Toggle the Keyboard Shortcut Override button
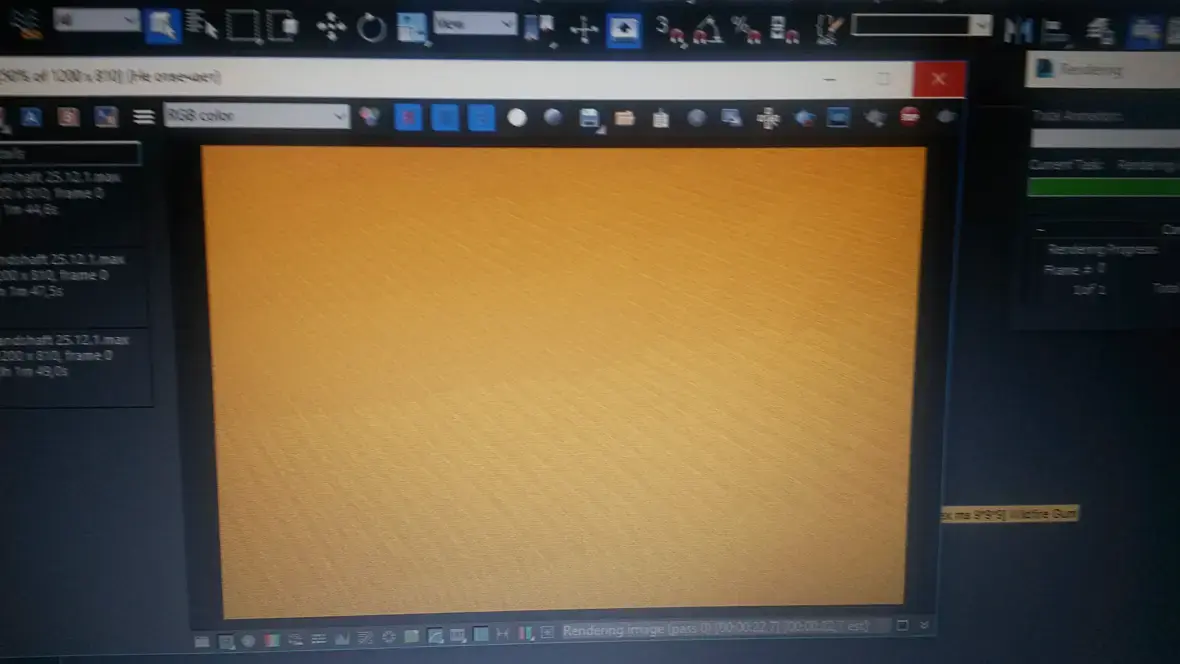 click(x=623, y=30)
